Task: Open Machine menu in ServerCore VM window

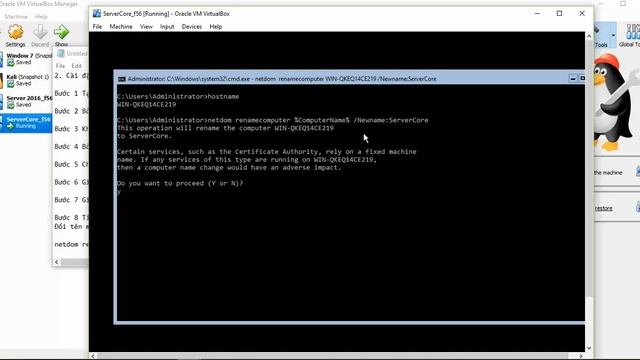Action: 121,27
